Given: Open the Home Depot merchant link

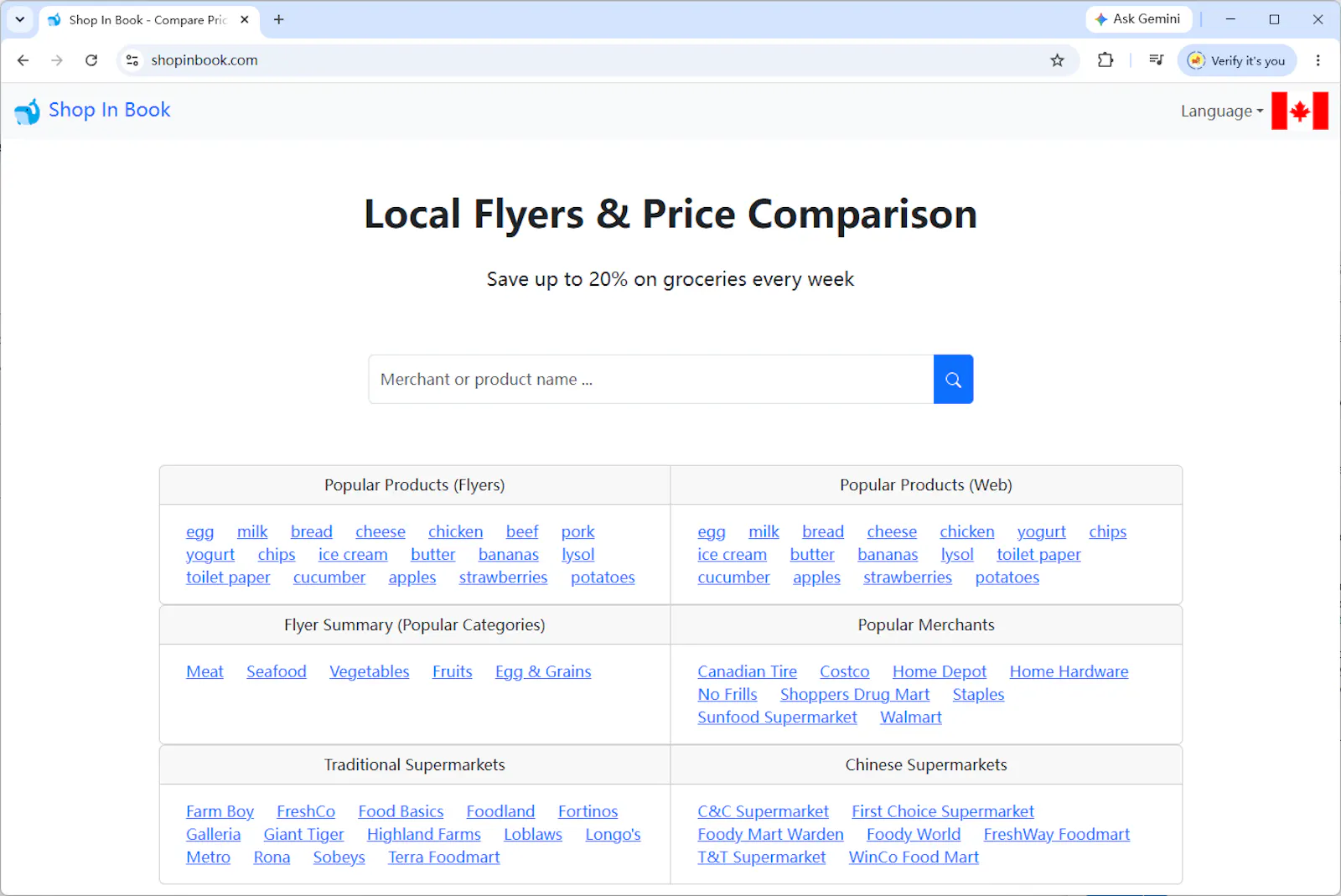Looking at the screenshot, I should [x=940, y=671].
